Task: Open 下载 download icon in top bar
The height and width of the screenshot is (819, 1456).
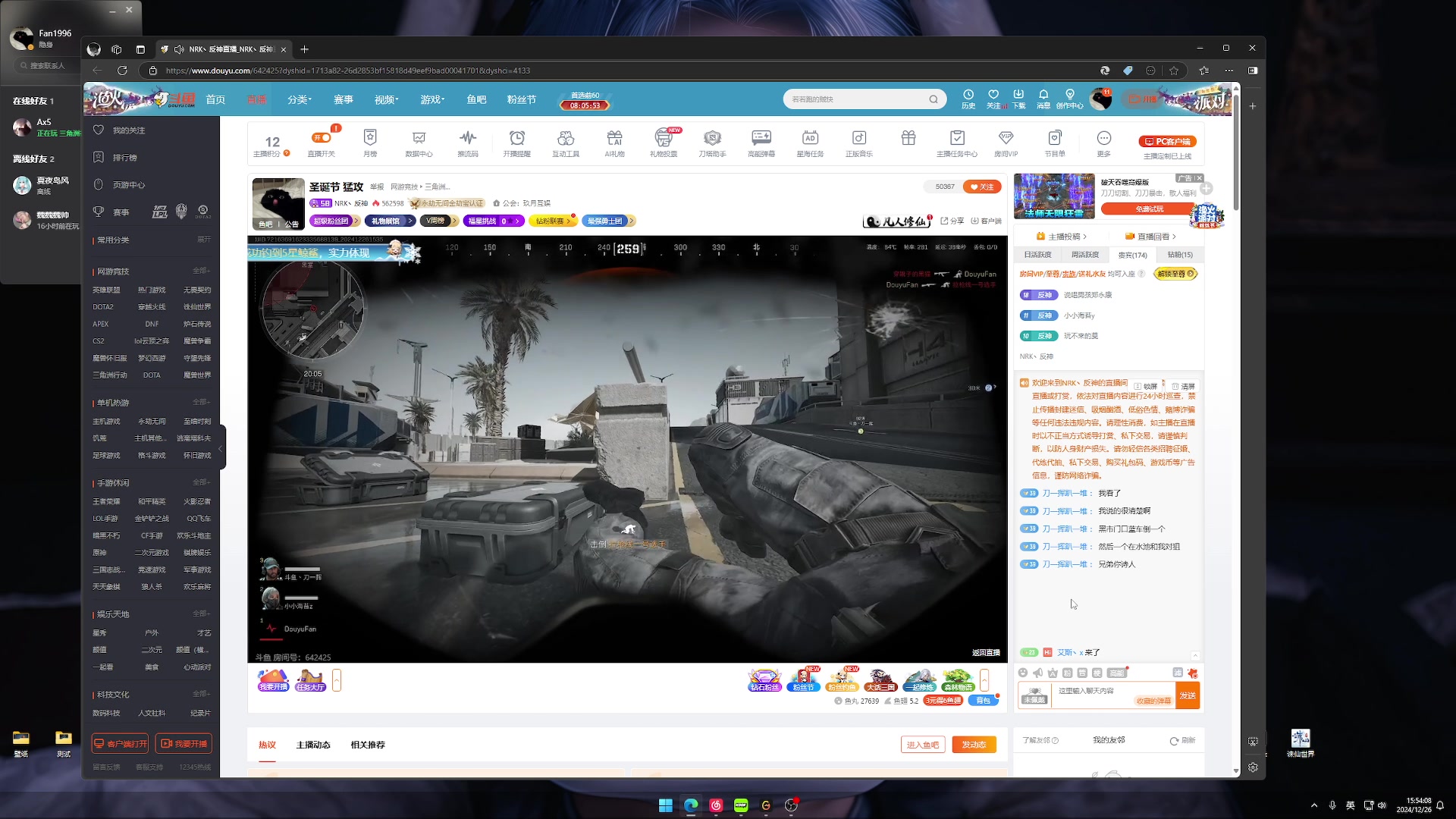Action: tap(1018, 99)
